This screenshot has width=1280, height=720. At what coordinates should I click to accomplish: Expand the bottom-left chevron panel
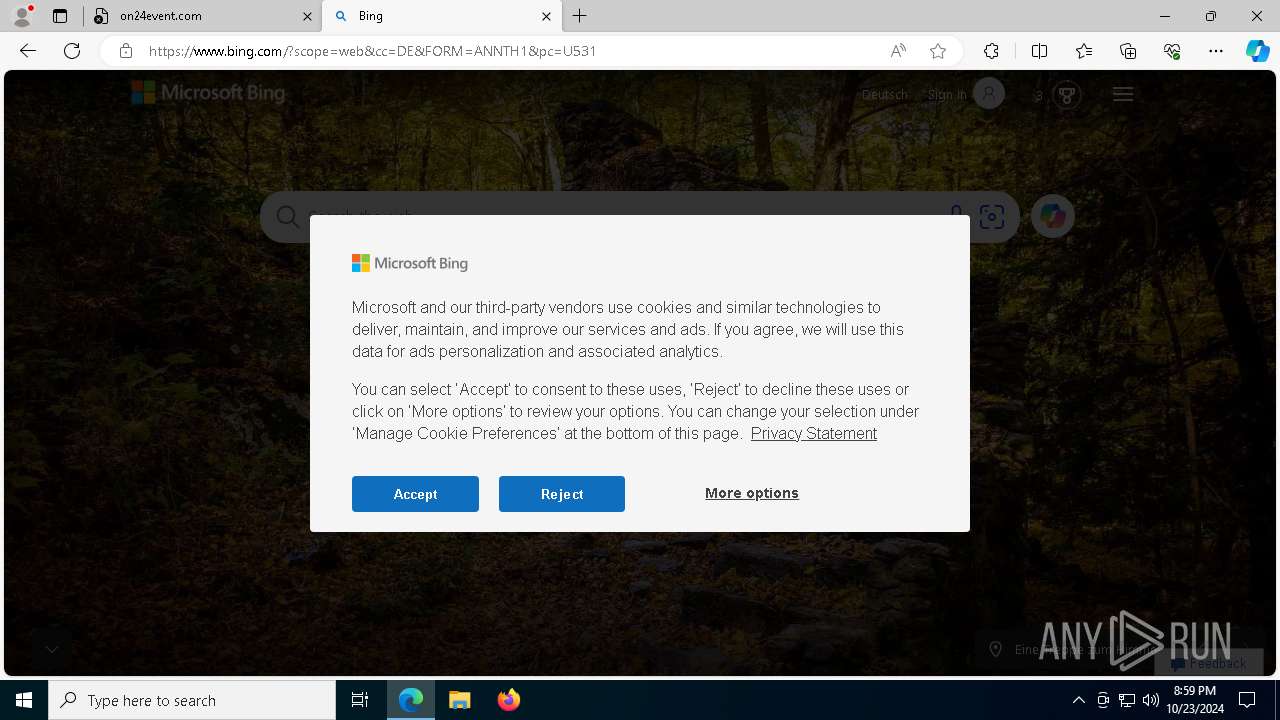51,649
